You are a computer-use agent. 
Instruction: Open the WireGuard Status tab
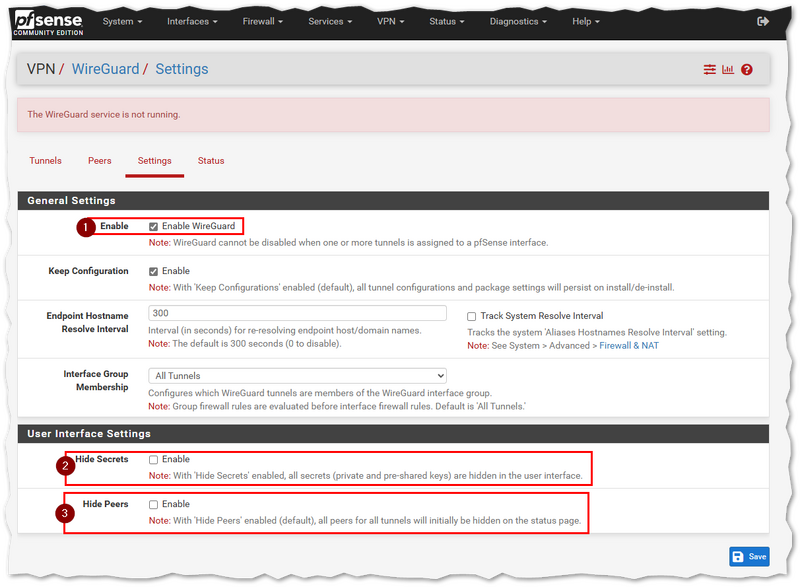coord(210,161)
